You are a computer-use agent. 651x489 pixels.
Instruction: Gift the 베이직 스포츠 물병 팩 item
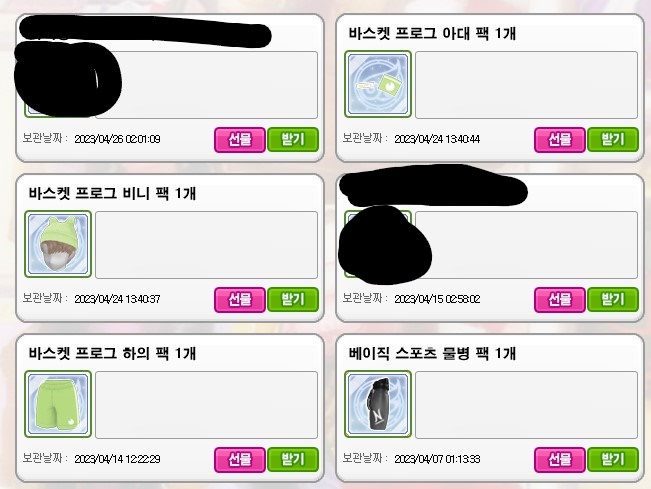tap(560, 460)
